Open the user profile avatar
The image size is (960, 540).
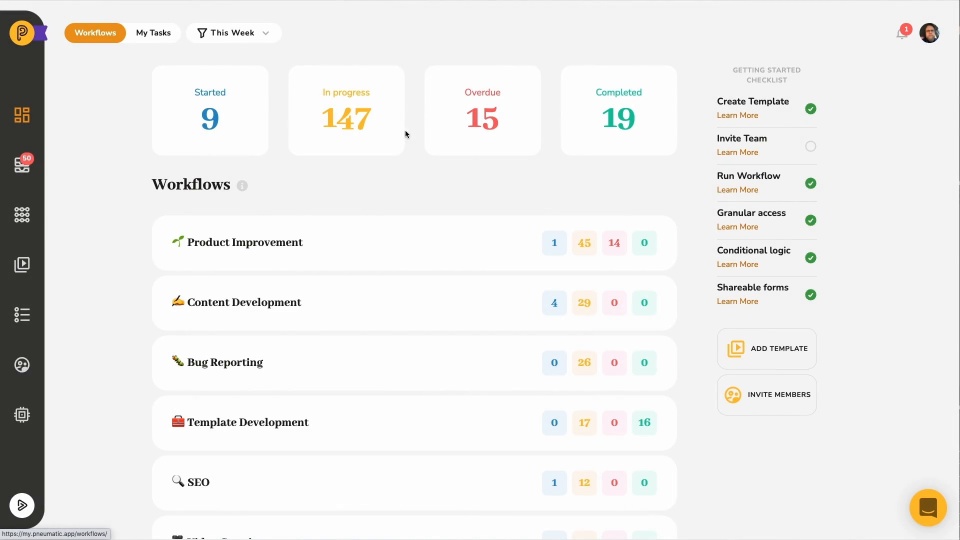(929, 33)
